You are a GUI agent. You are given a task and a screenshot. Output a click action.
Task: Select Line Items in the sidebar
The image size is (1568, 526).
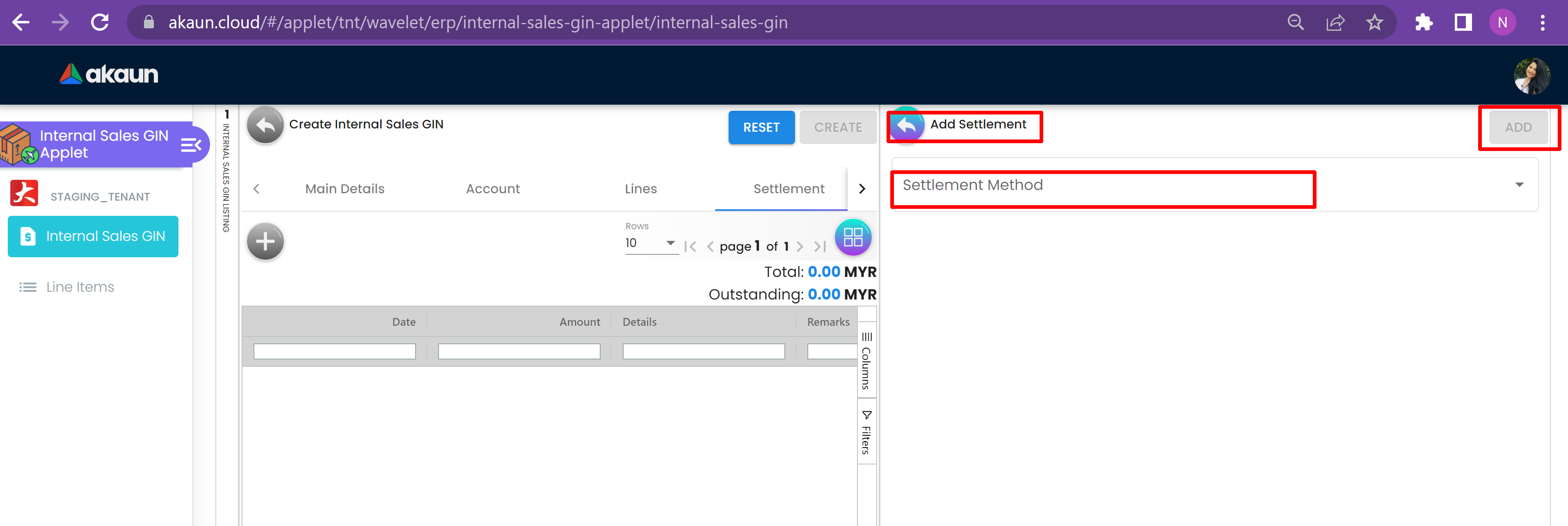[x=80, y=287]
